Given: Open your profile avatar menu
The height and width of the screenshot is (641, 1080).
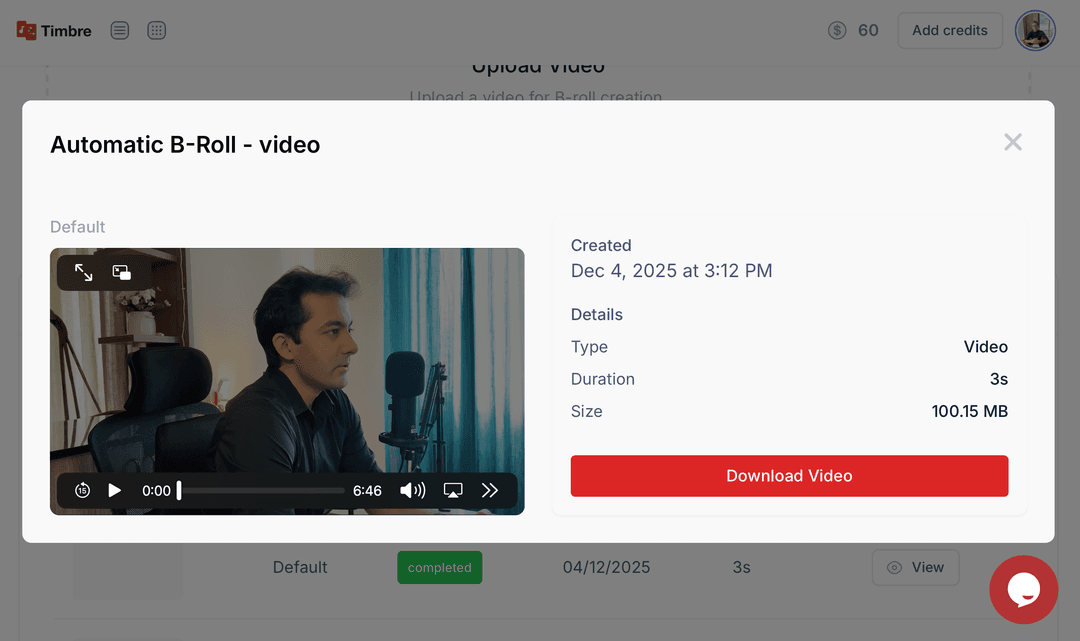Looking at the screenshot, I should (1035, 30).
